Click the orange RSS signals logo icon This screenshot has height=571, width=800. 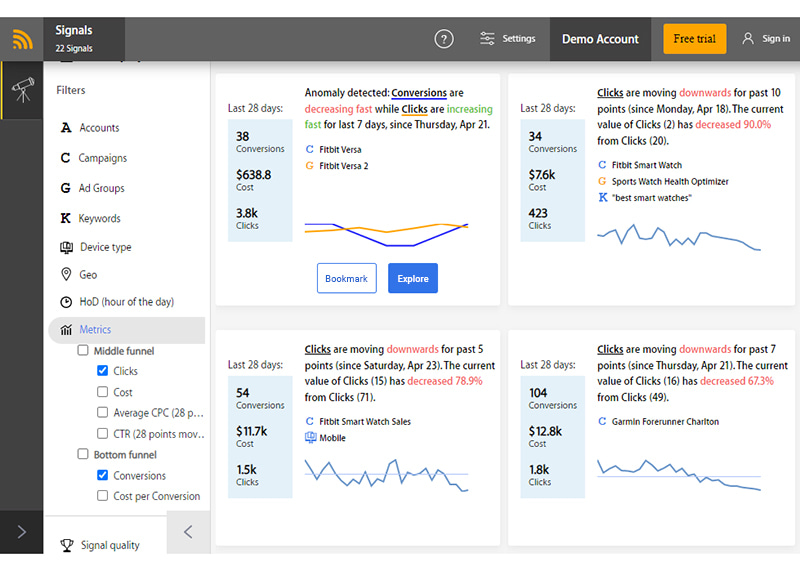tap(22, 39)
